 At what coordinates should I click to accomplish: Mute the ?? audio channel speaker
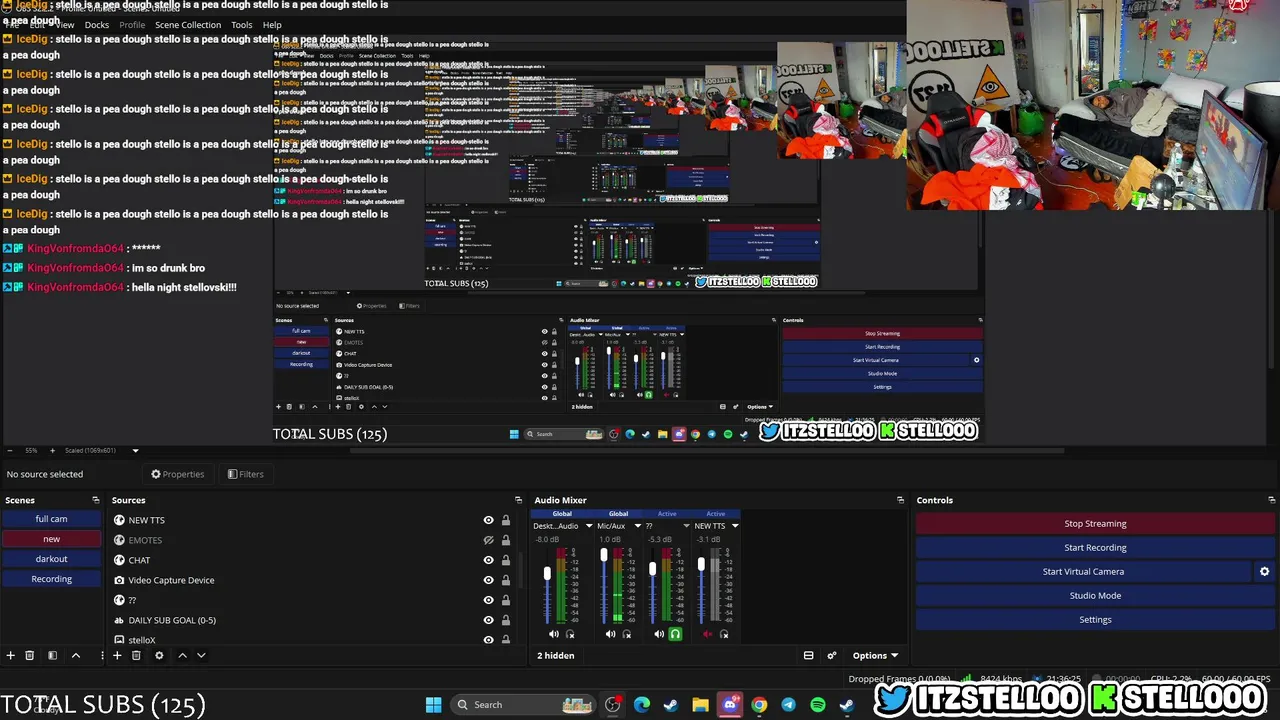click(x=659, y=634)
